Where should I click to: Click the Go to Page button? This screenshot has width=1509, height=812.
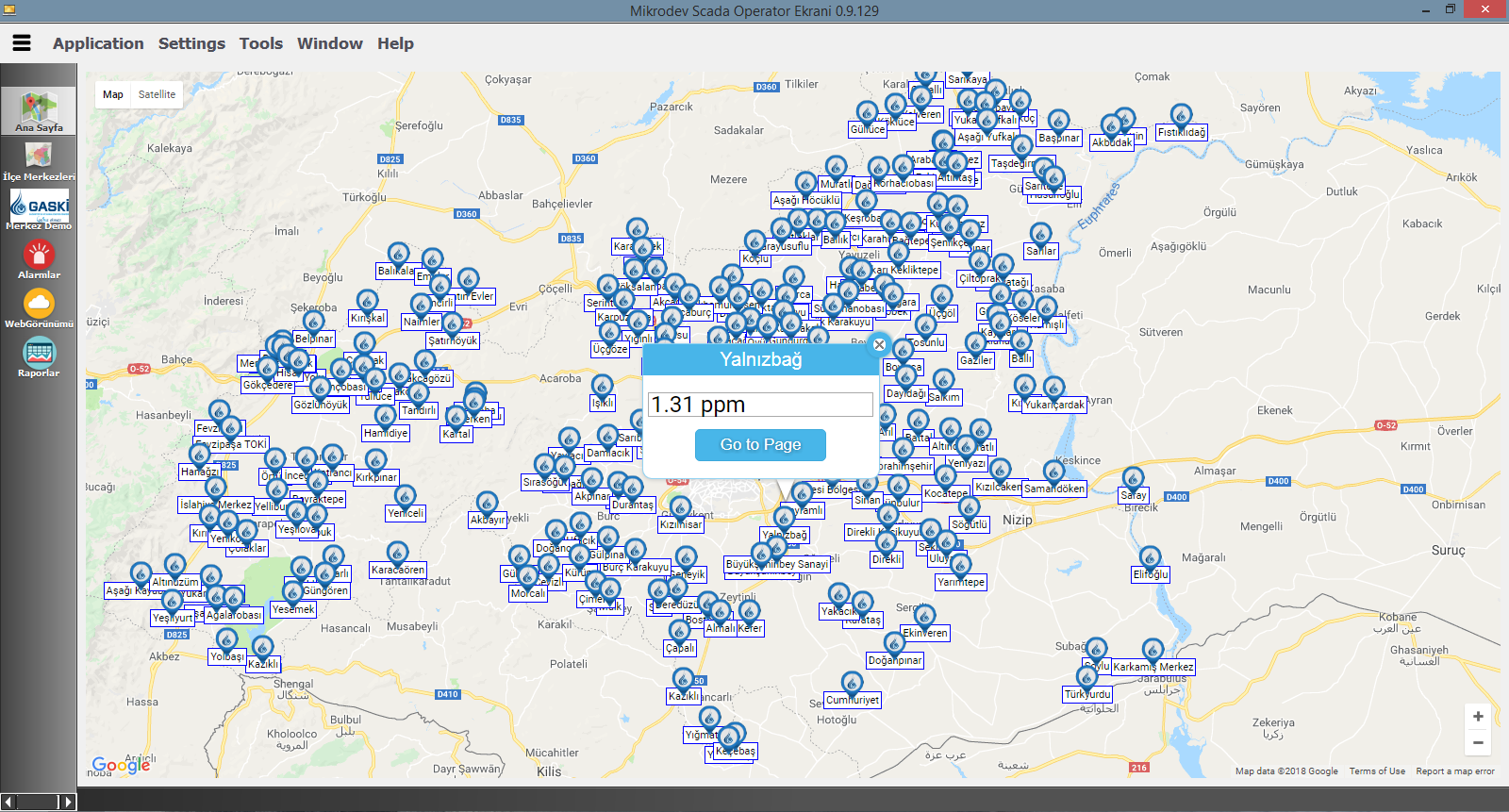point(760,444)
